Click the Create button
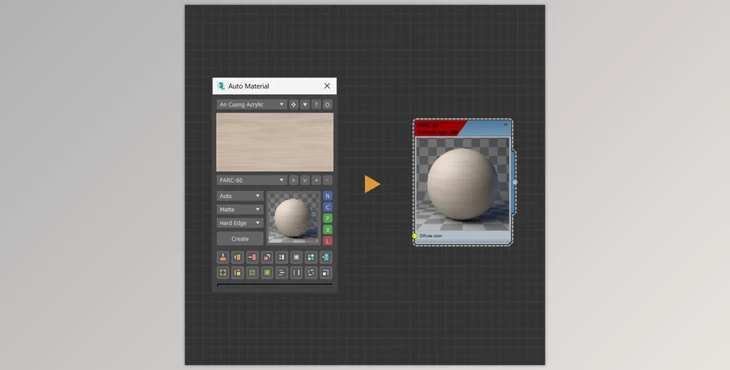This screenshot has width=730, height=370. pos(240,239)
